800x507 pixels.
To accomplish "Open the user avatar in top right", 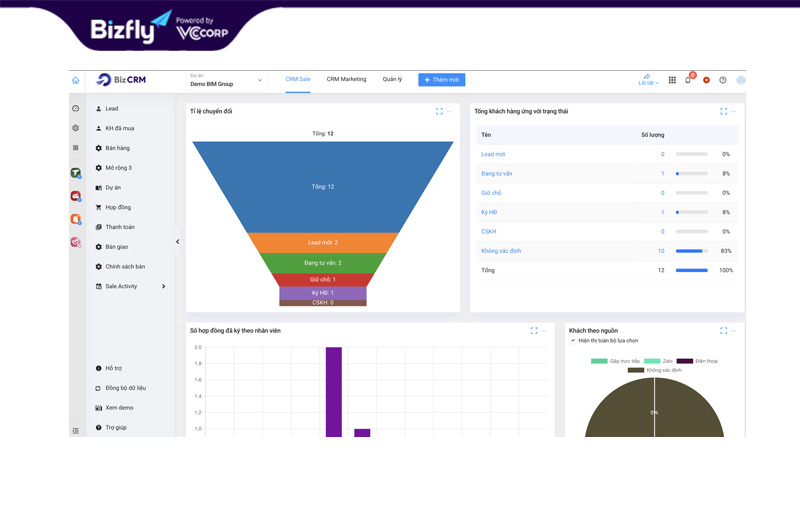I will coord(741,80).
